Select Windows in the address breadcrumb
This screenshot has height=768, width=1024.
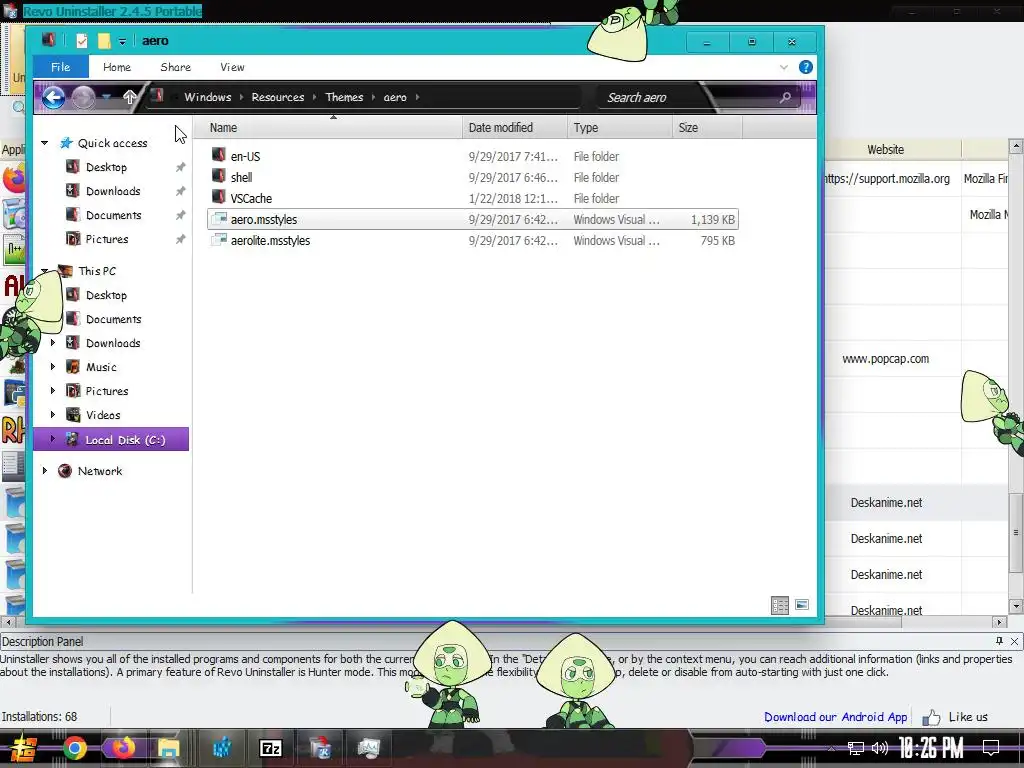coord(208,97)
